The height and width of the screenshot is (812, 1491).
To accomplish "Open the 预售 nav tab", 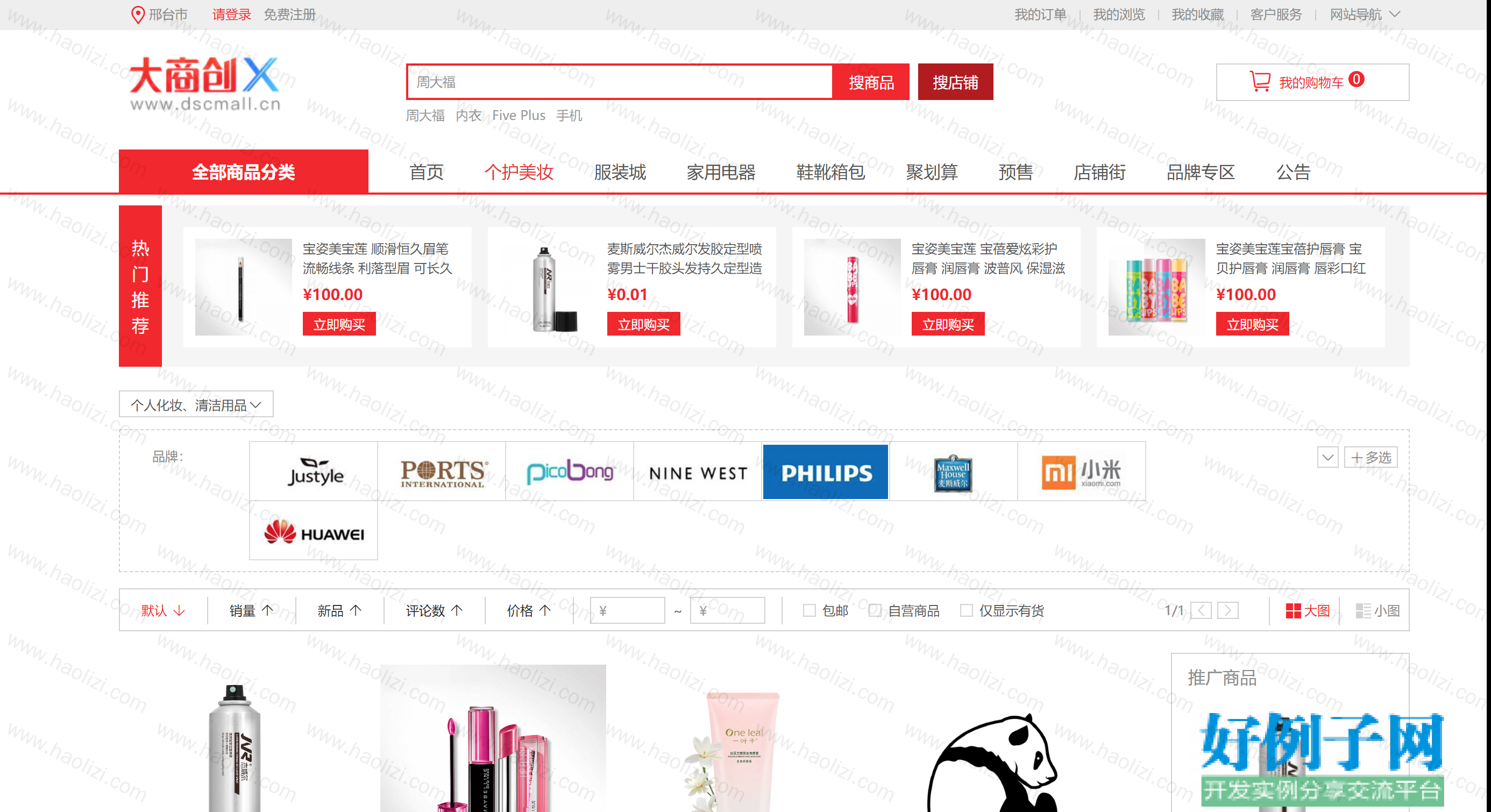I will (1016, 172).
